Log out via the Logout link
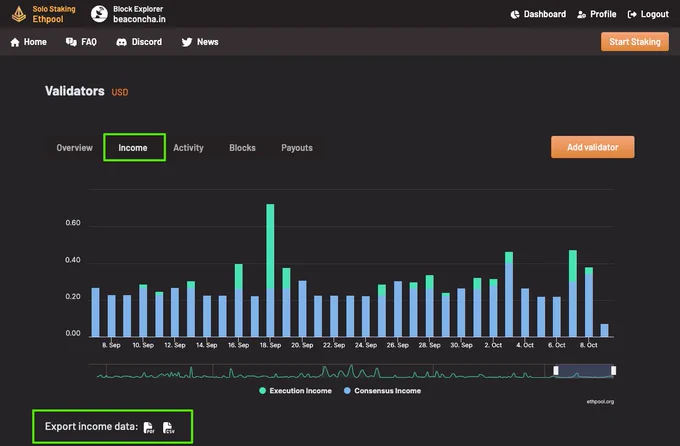 pos(648,14)
